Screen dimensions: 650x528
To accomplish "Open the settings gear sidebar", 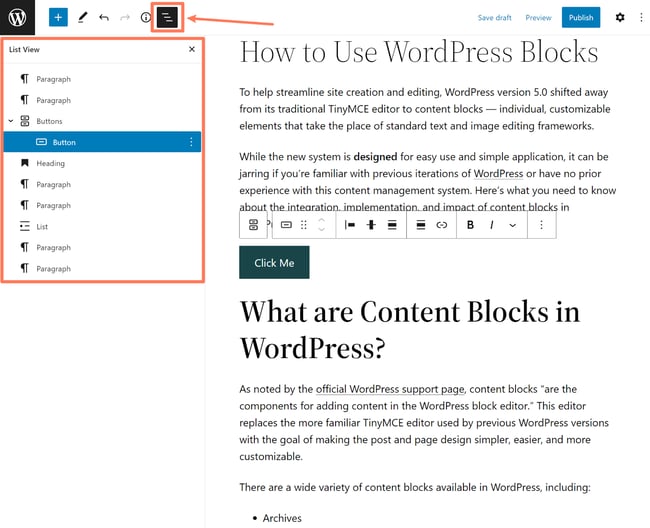I will [620, 17].
